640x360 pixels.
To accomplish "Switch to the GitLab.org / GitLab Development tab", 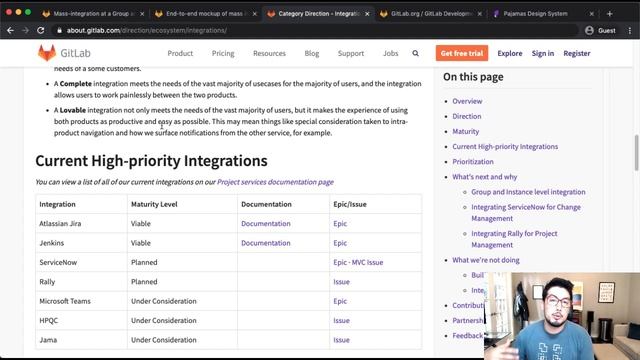I will point(431,13).
